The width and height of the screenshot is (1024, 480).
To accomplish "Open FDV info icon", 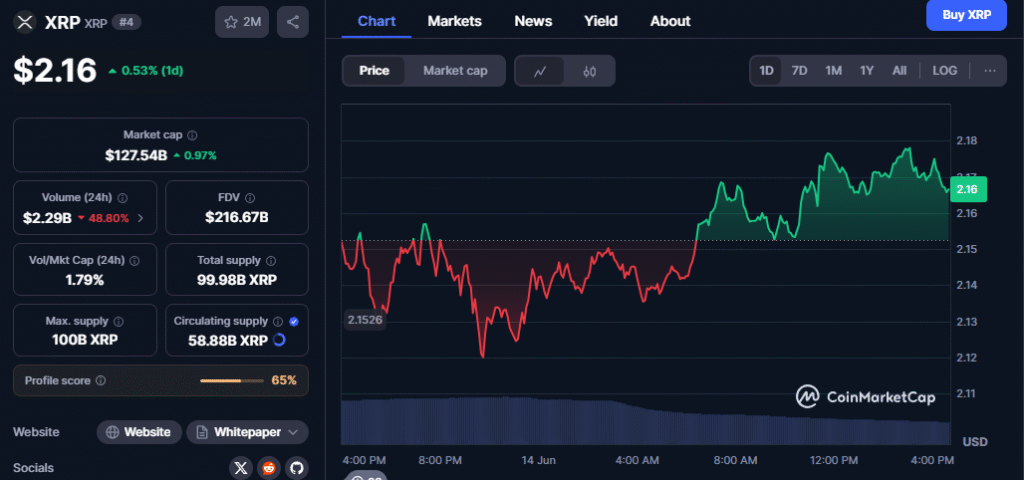I will point(250,198).
